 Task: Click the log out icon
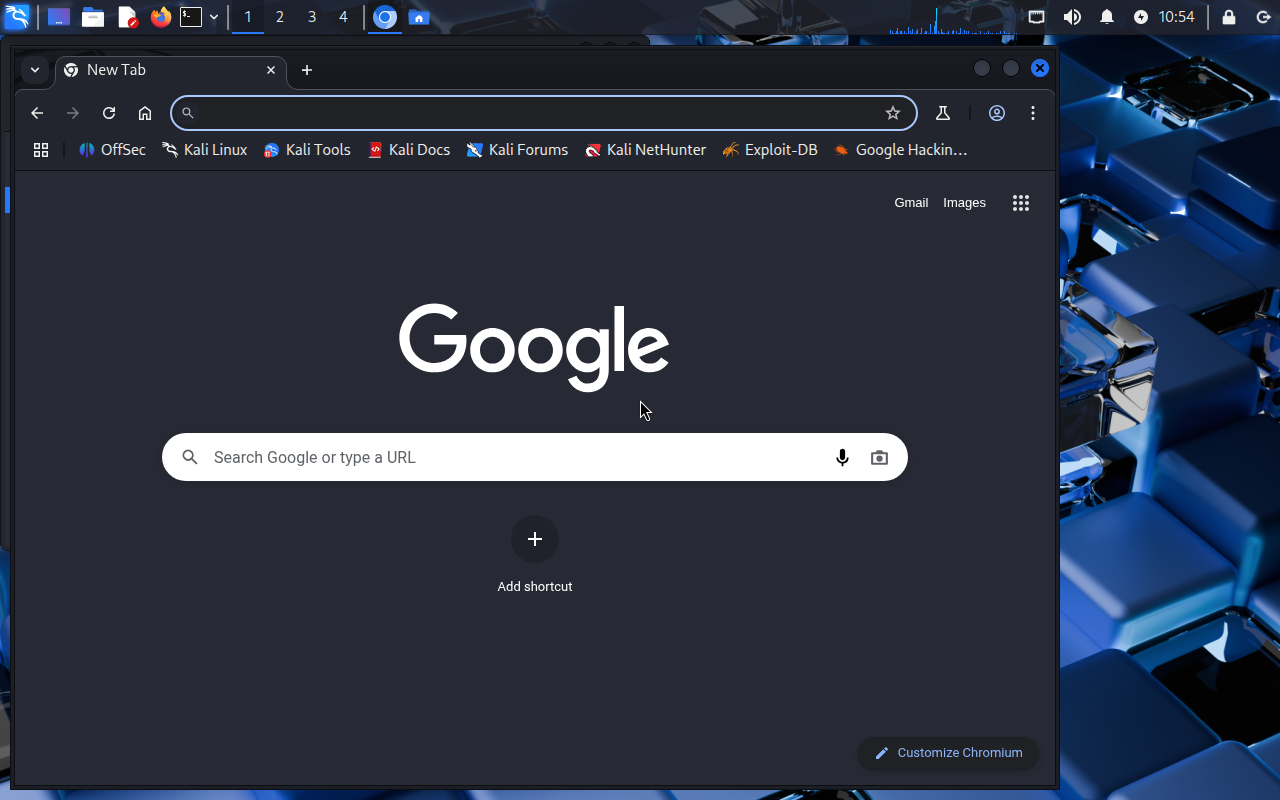(1262, 17)
